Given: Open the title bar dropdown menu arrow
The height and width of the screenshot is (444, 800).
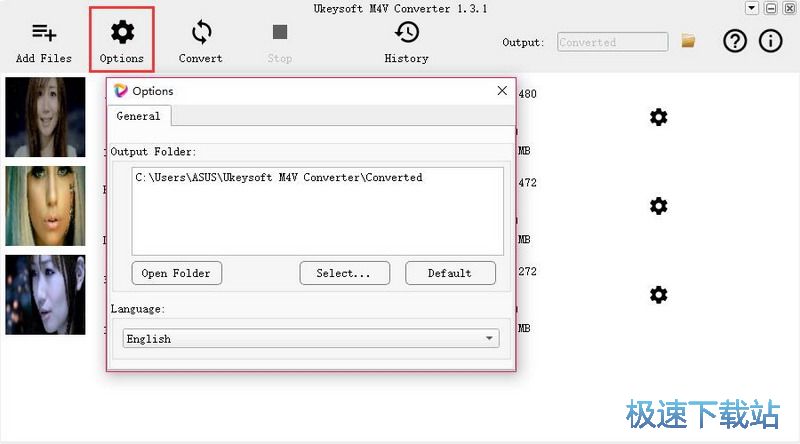Looking at the screenshot, I should (x=752, y=8).
